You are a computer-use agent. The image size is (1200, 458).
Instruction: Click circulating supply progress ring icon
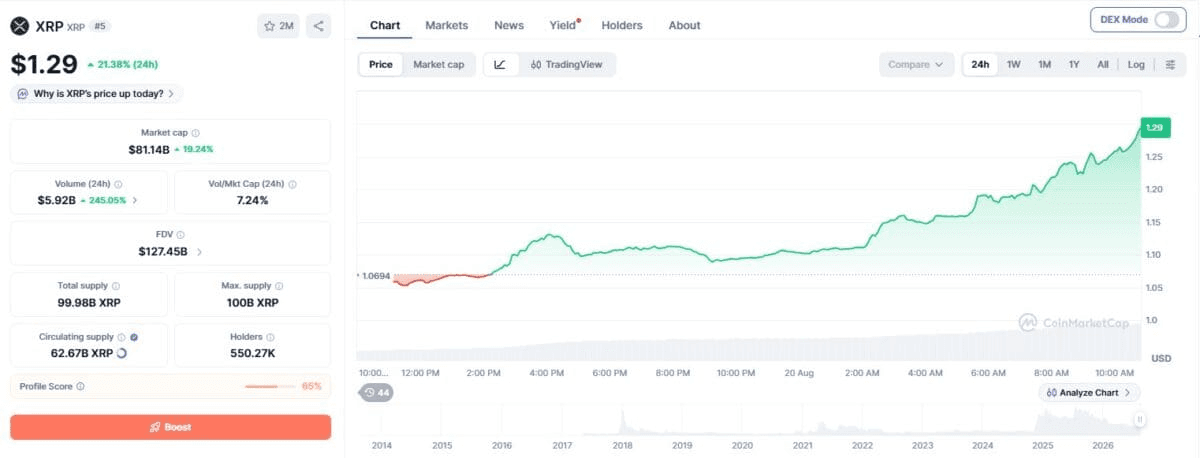click(122, 353)
